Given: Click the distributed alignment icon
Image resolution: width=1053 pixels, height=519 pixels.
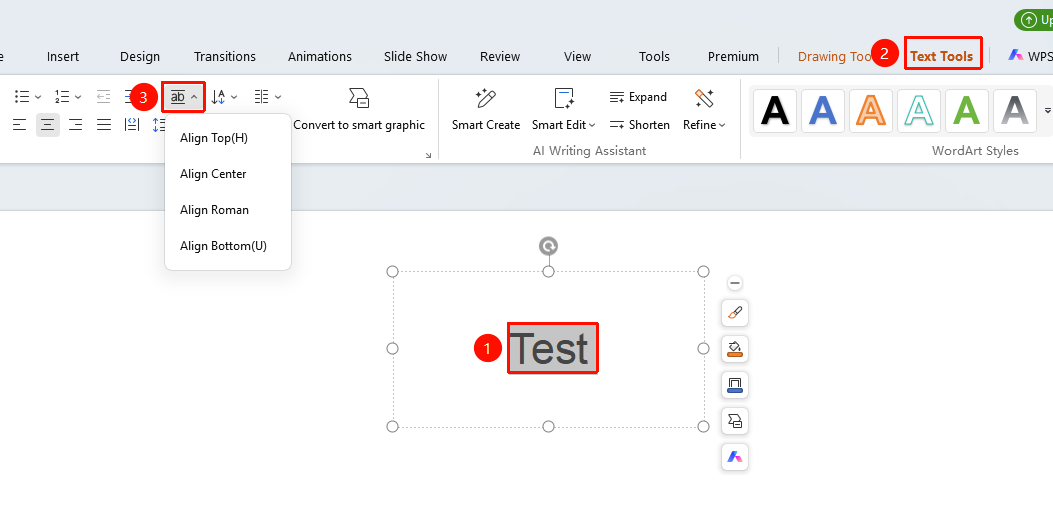Looking at the screenshot, I should click(x=132, y=124).
